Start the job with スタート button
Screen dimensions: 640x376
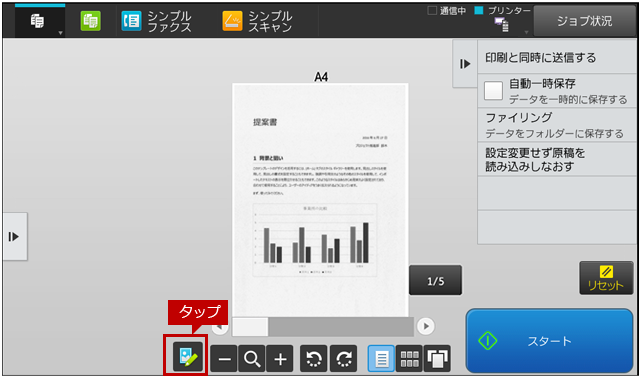click(549, 341)
